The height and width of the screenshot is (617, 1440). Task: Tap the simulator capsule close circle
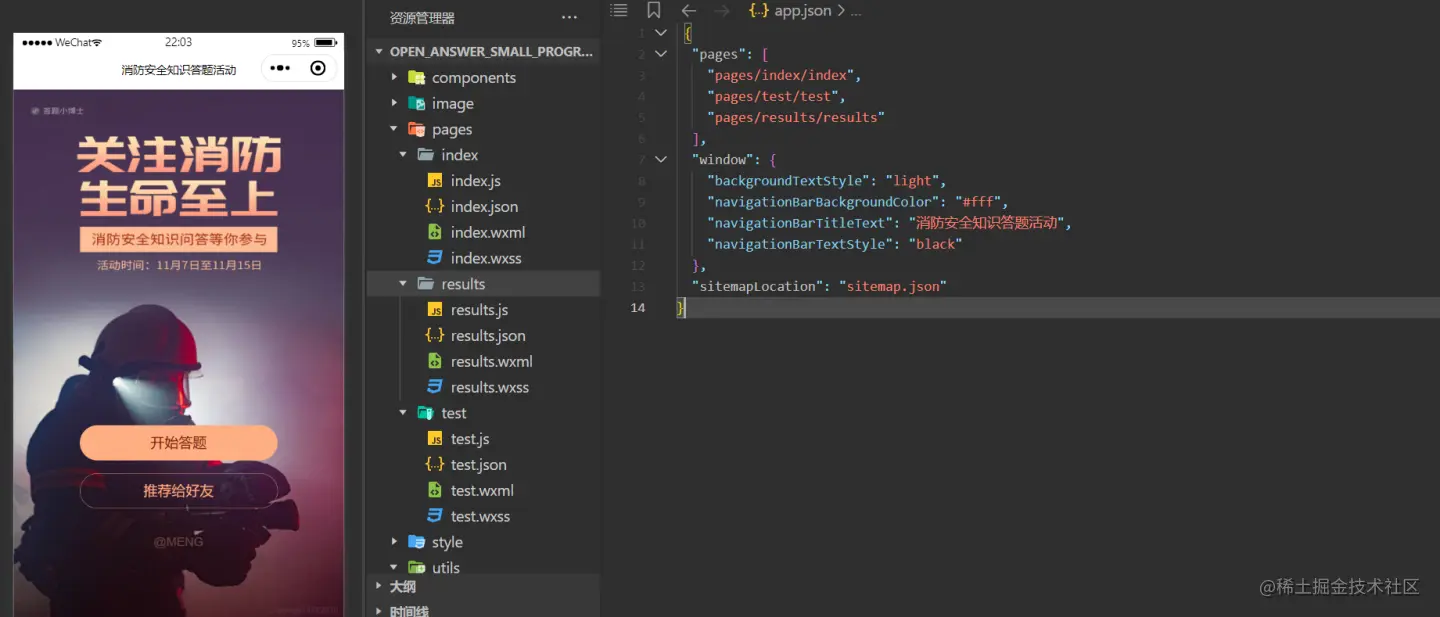(x=318, y=68)
